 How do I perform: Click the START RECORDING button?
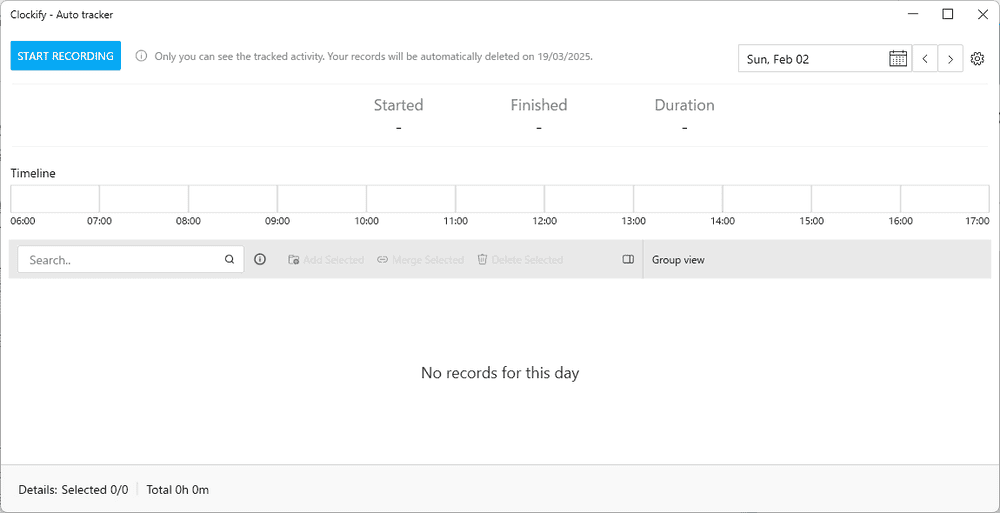coord(65,56)
